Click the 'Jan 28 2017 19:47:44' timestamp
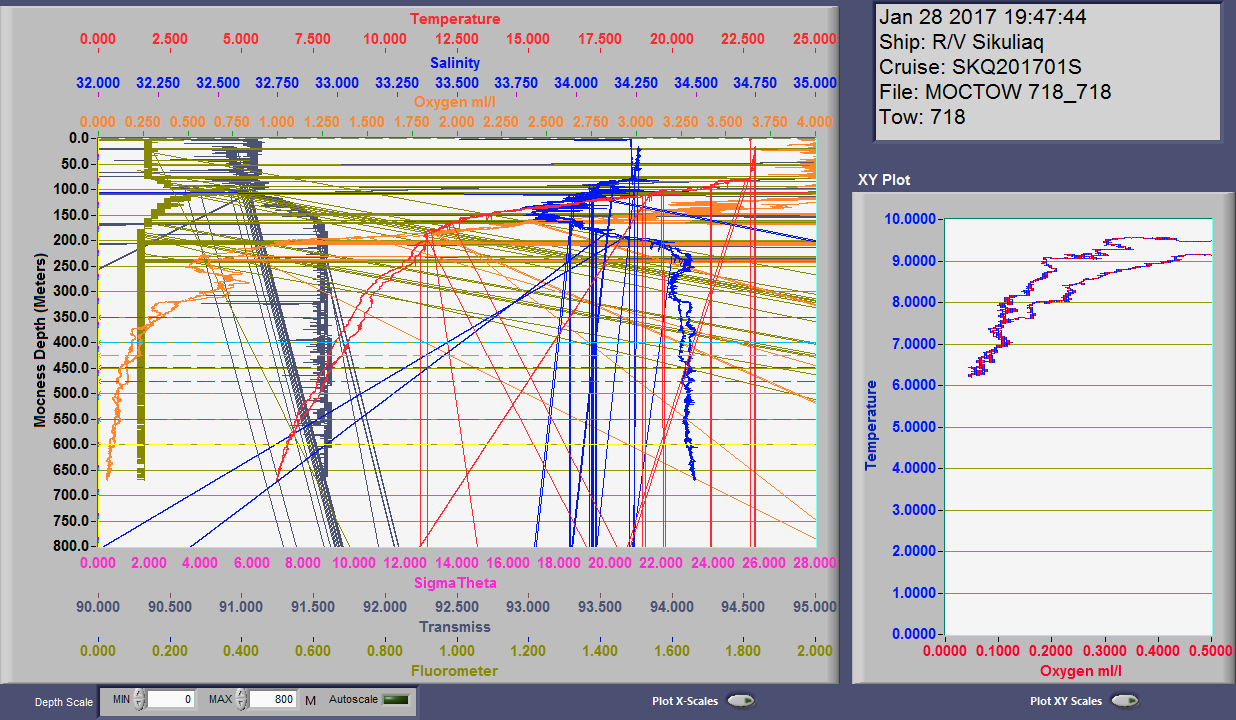The height and width of the screenshot is (720, 1236). click(x=983, y=17)
